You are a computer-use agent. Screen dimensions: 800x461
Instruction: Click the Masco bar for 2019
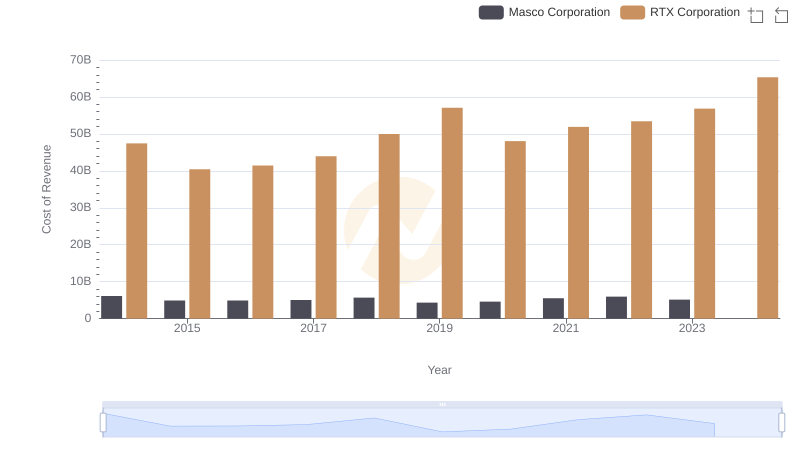tap(427, 311)
